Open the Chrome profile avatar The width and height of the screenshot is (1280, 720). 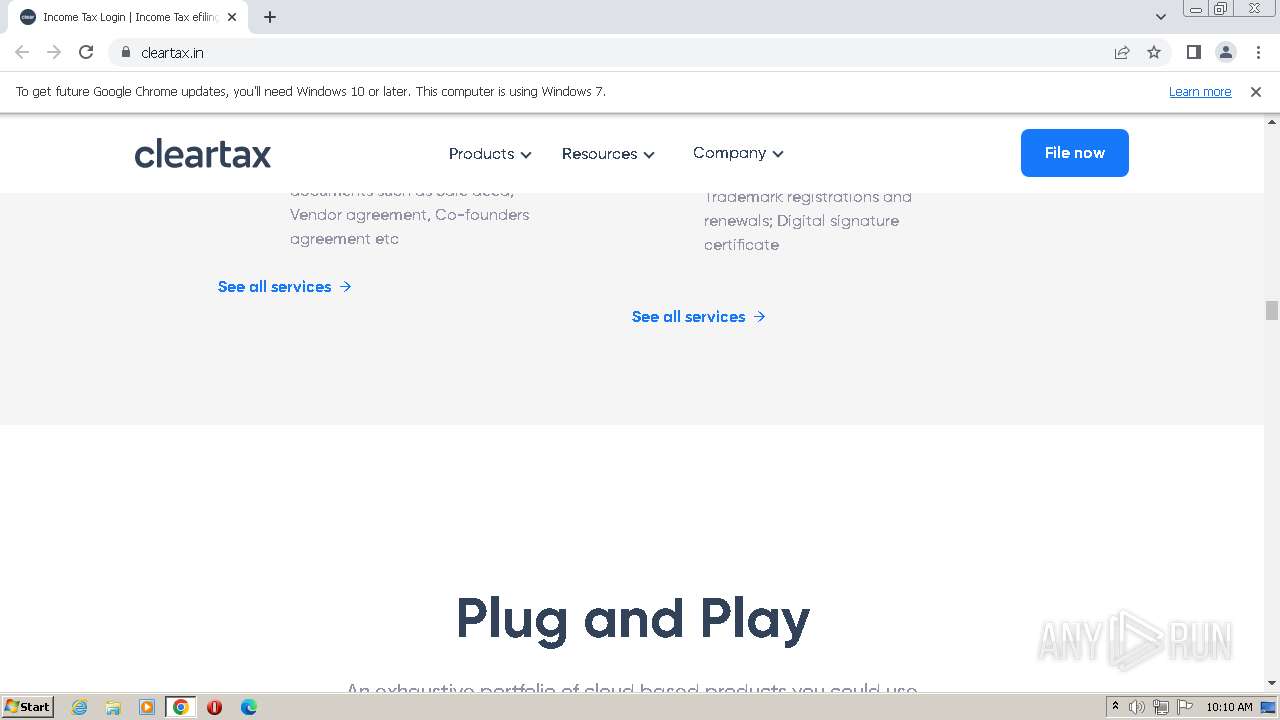point(1225,52)
